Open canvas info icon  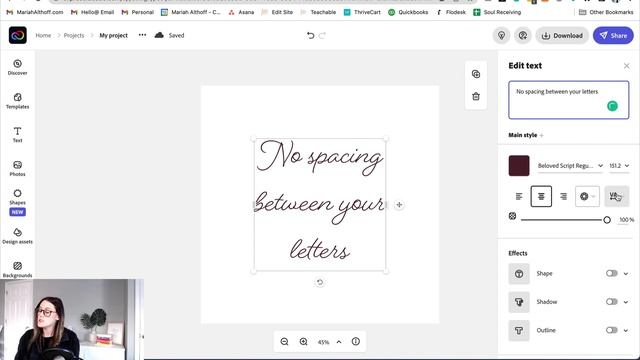coord(356,341)
